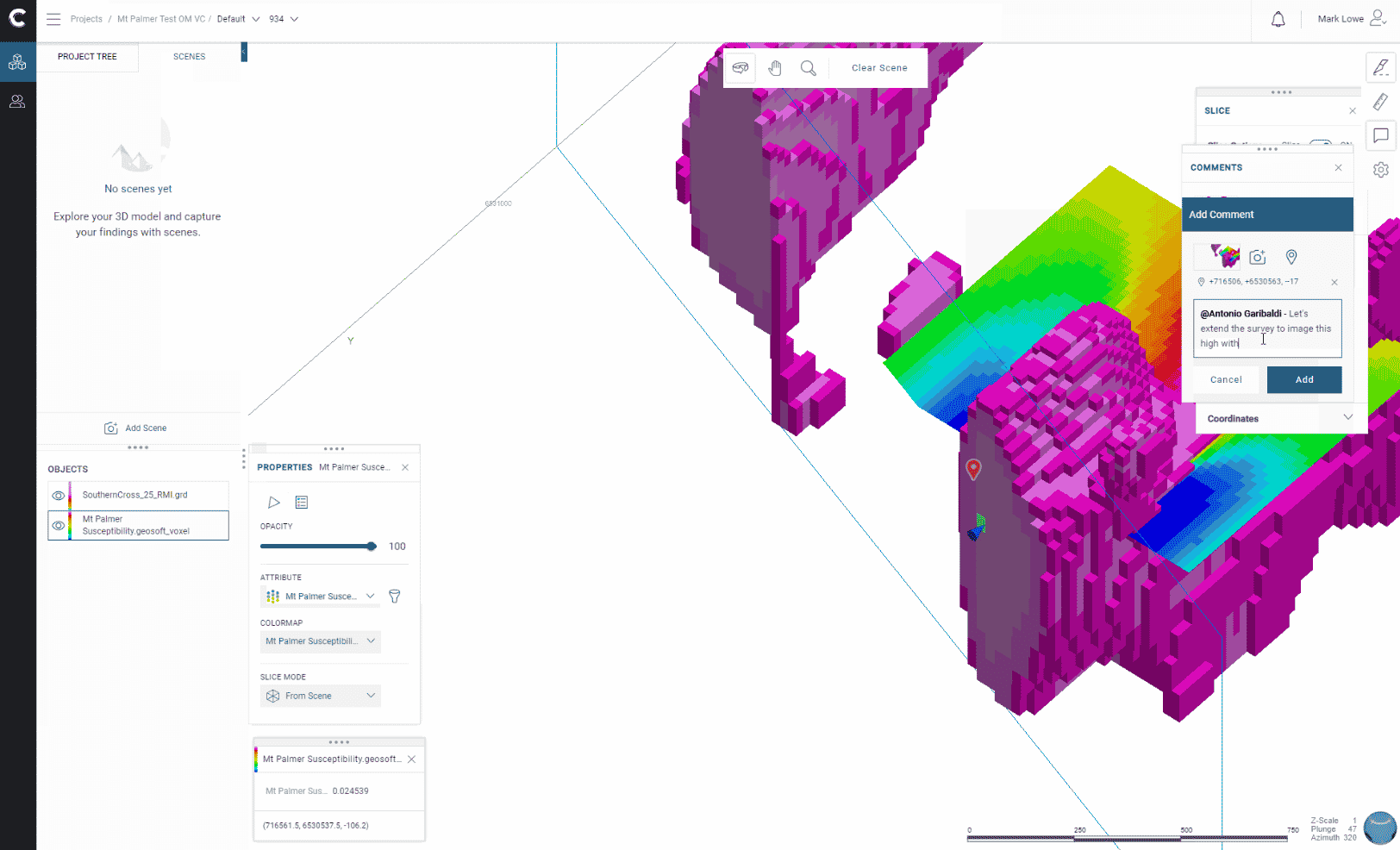This screenshot has width=1400, height=850.
Task: Close the Comments panel
Action: (1339, 168)
